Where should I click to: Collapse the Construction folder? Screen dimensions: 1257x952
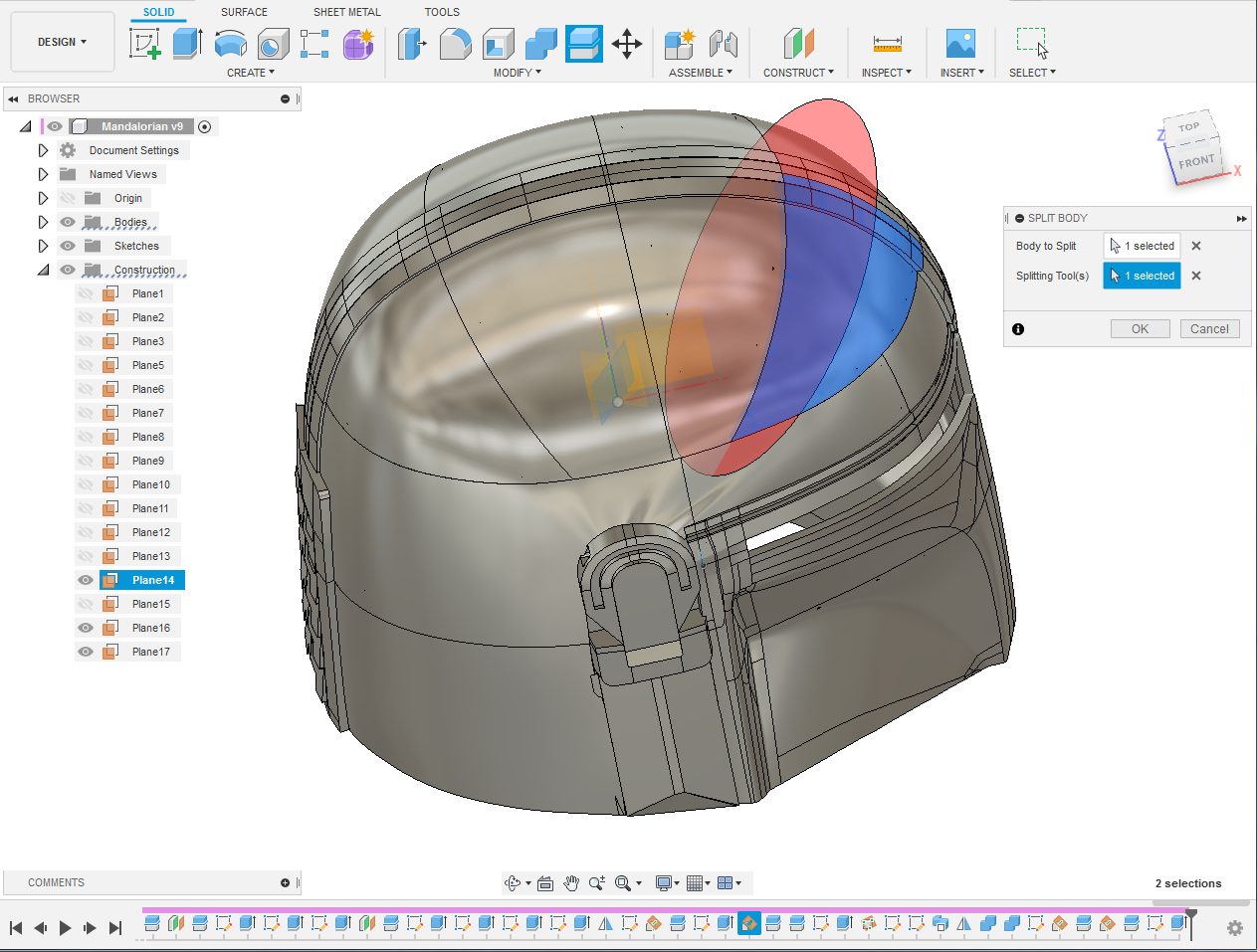43,270
